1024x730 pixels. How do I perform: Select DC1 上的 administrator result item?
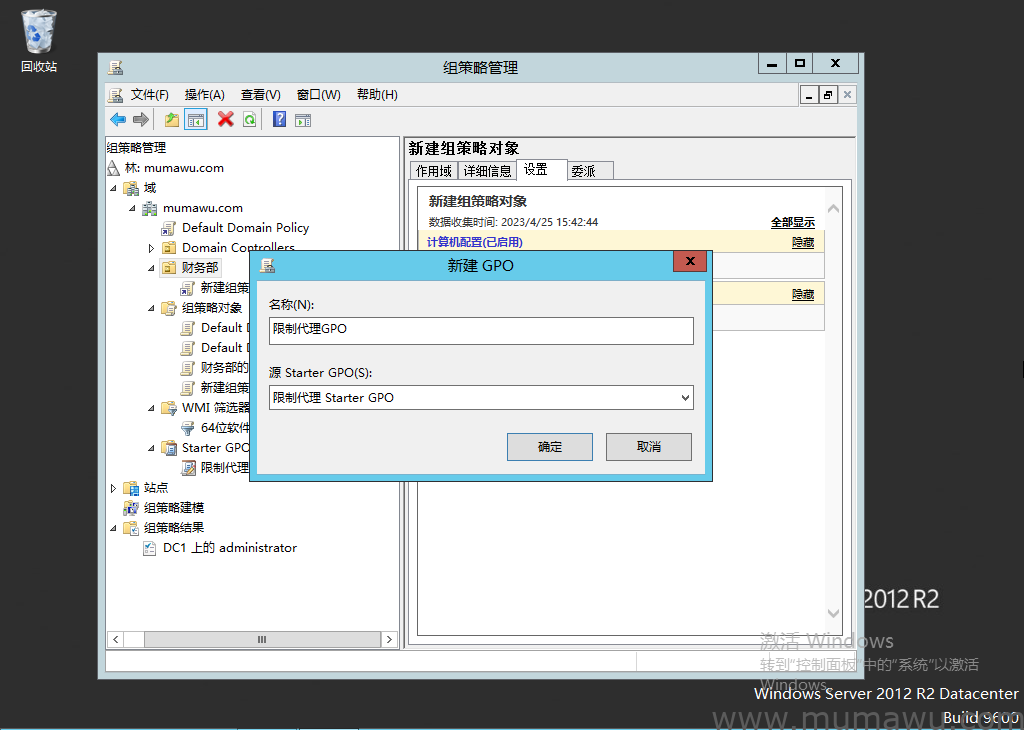[x=229, y=548]
